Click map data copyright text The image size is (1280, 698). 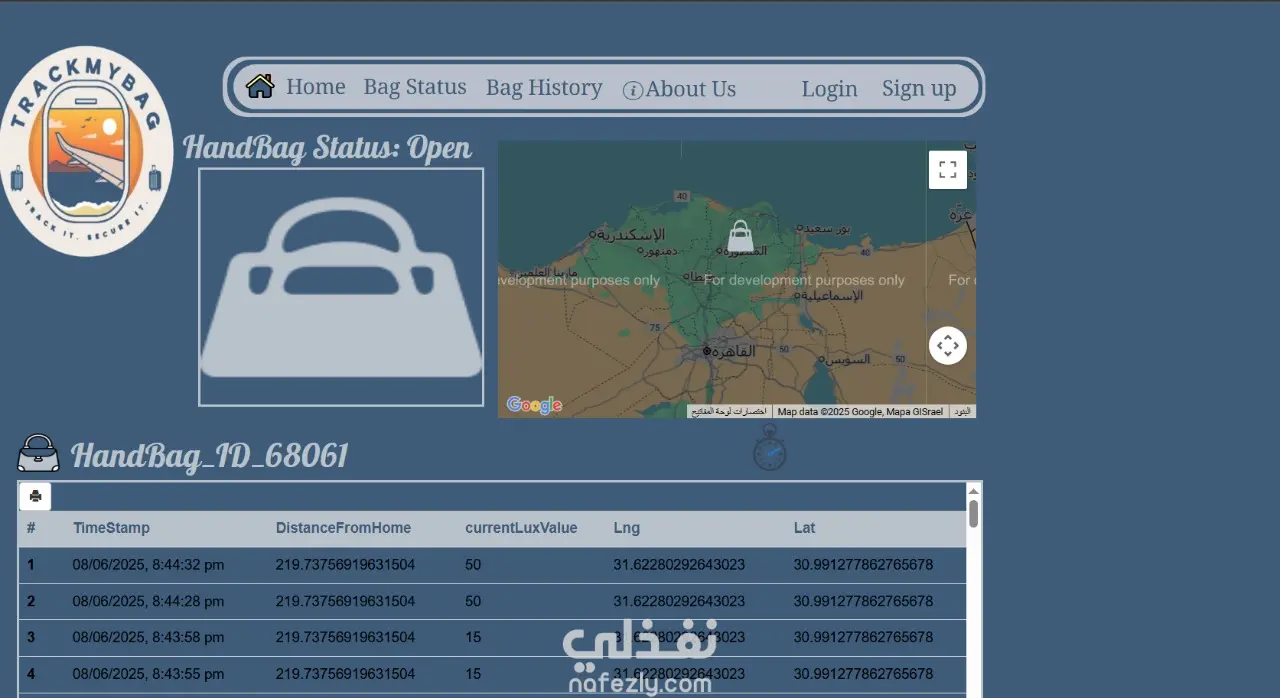click(x=860, y=412)
